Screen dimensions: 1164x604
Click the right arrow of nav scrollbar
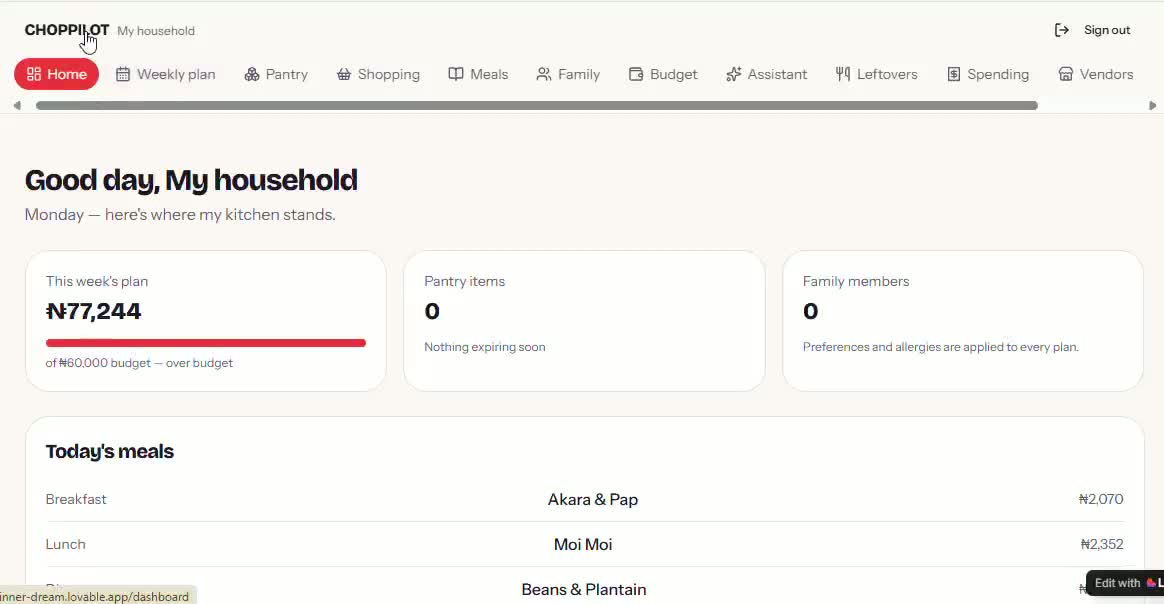tap(1152, 105)
